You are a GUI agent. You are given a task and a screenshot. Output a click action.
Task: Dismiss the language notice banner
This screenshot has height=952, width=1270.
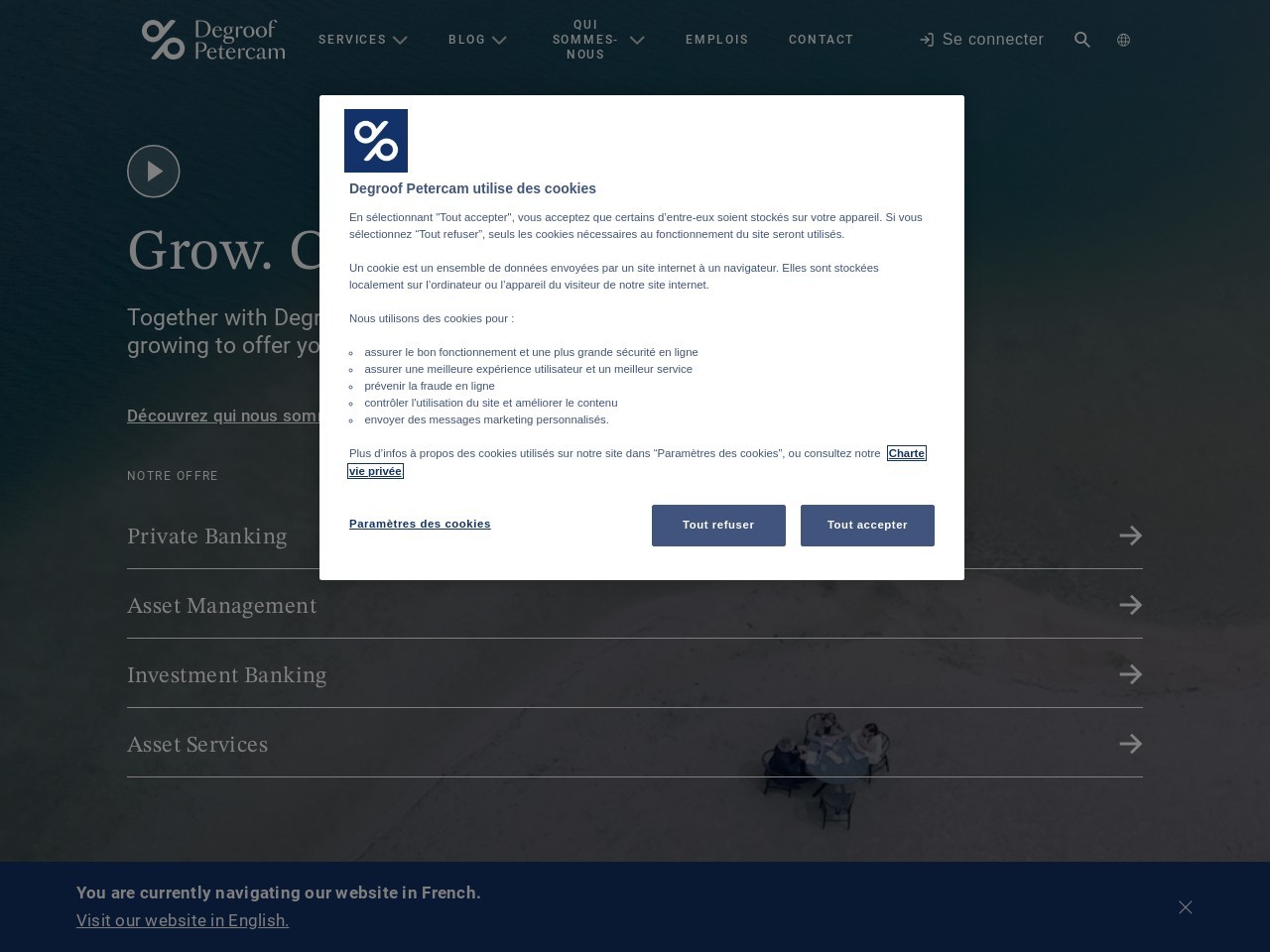(1186, 907)
